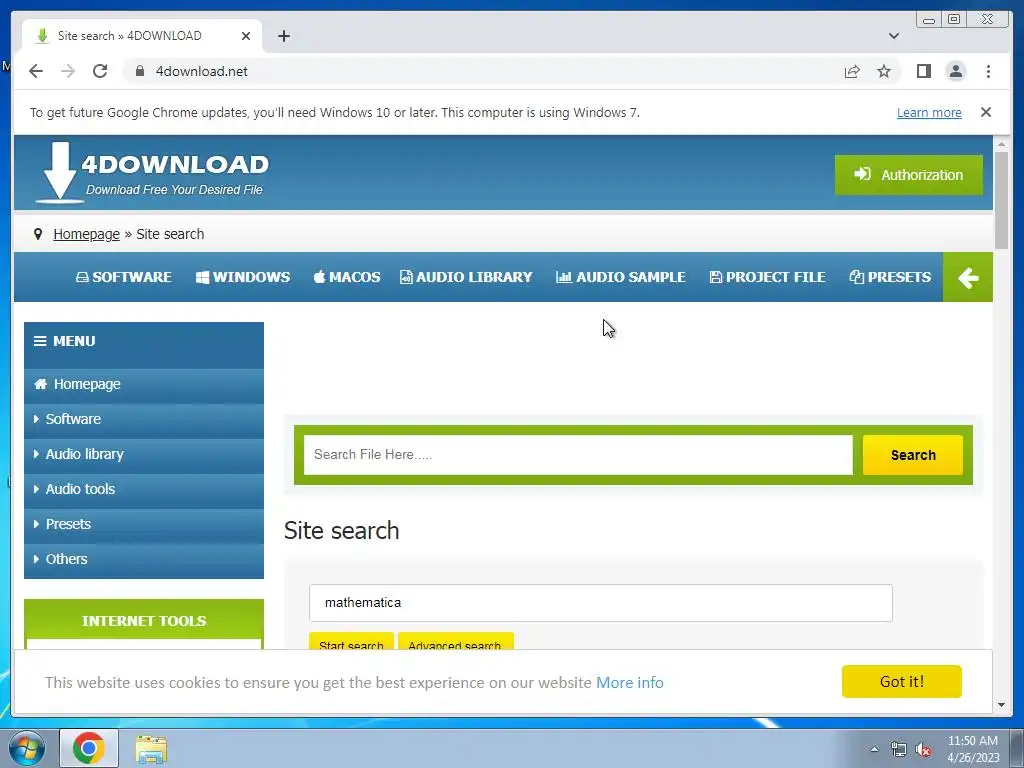1024x768 pixels.
Task: Open the network tray icon
Action: 899,750
